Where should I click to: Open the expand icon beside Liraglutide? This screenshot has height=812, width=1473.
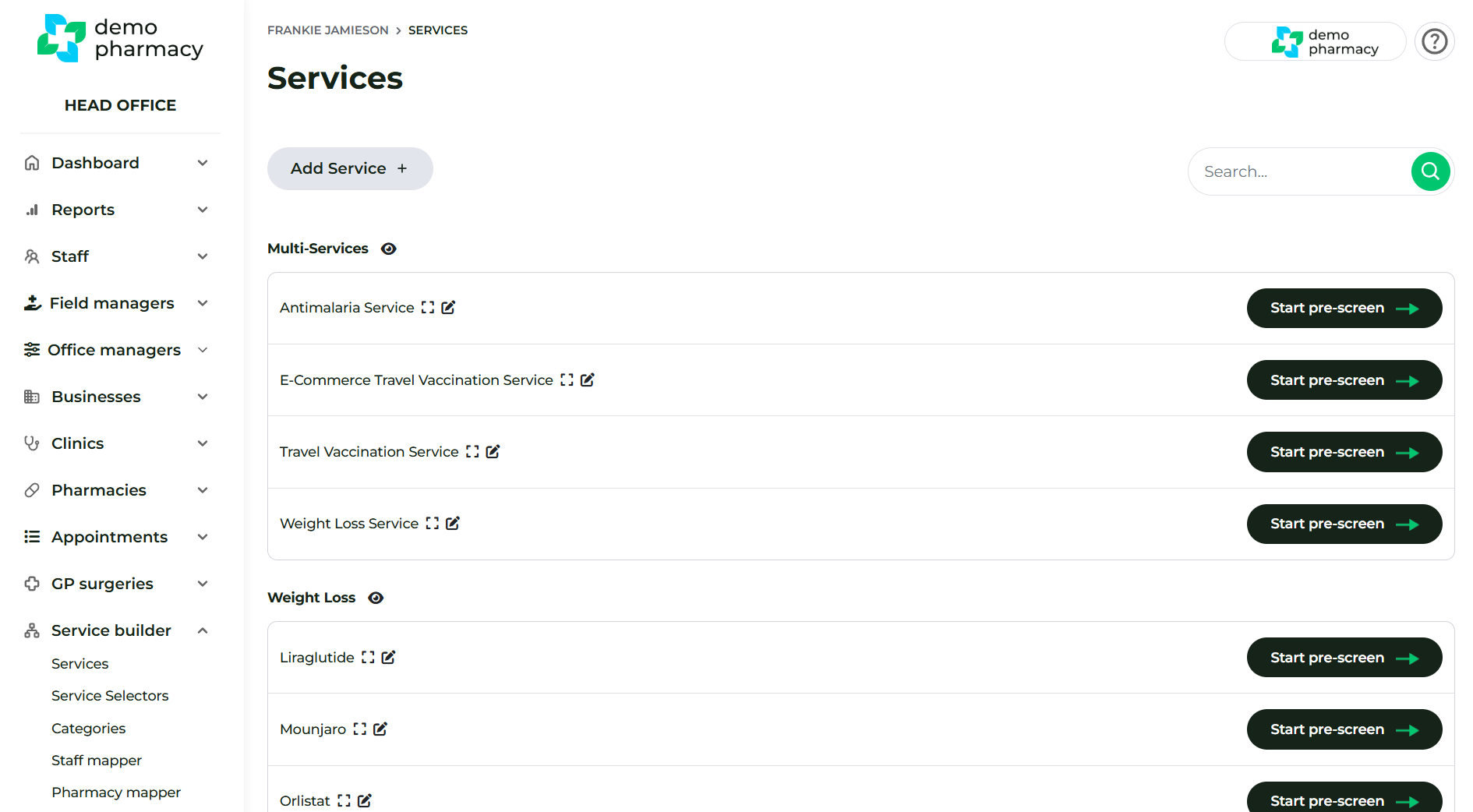point(368,658)
